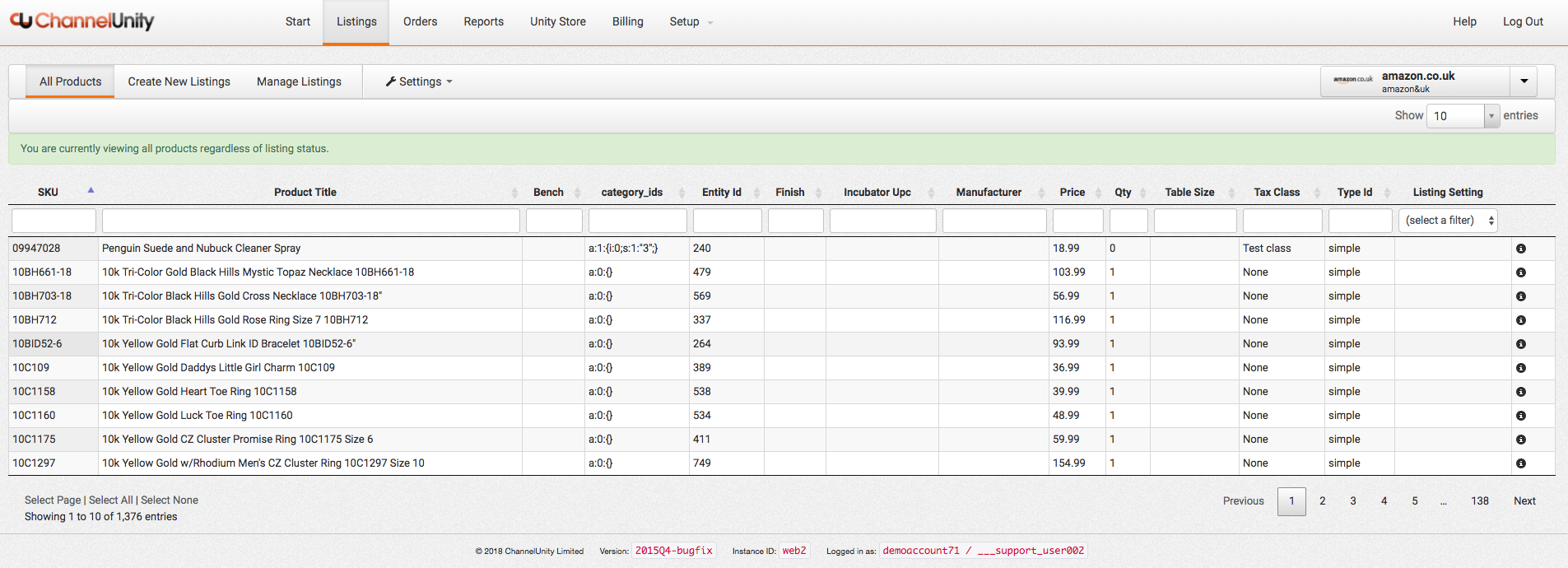
Task: Click info icon for SKU 10C1160 row
Action: 1520,416
